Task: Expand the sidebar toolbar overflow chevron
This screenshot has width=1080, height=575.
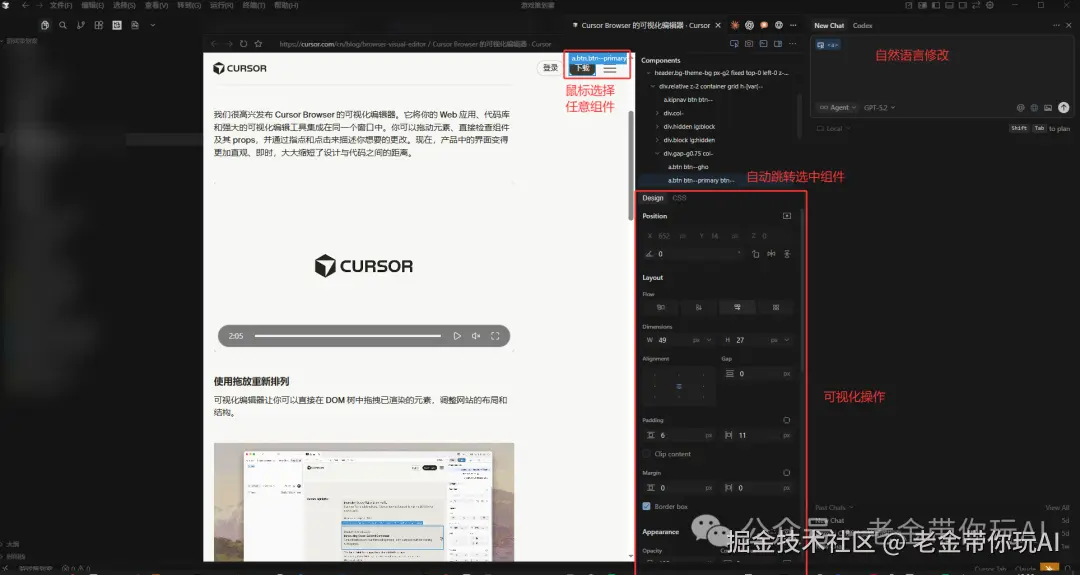Action: point(153,25)
